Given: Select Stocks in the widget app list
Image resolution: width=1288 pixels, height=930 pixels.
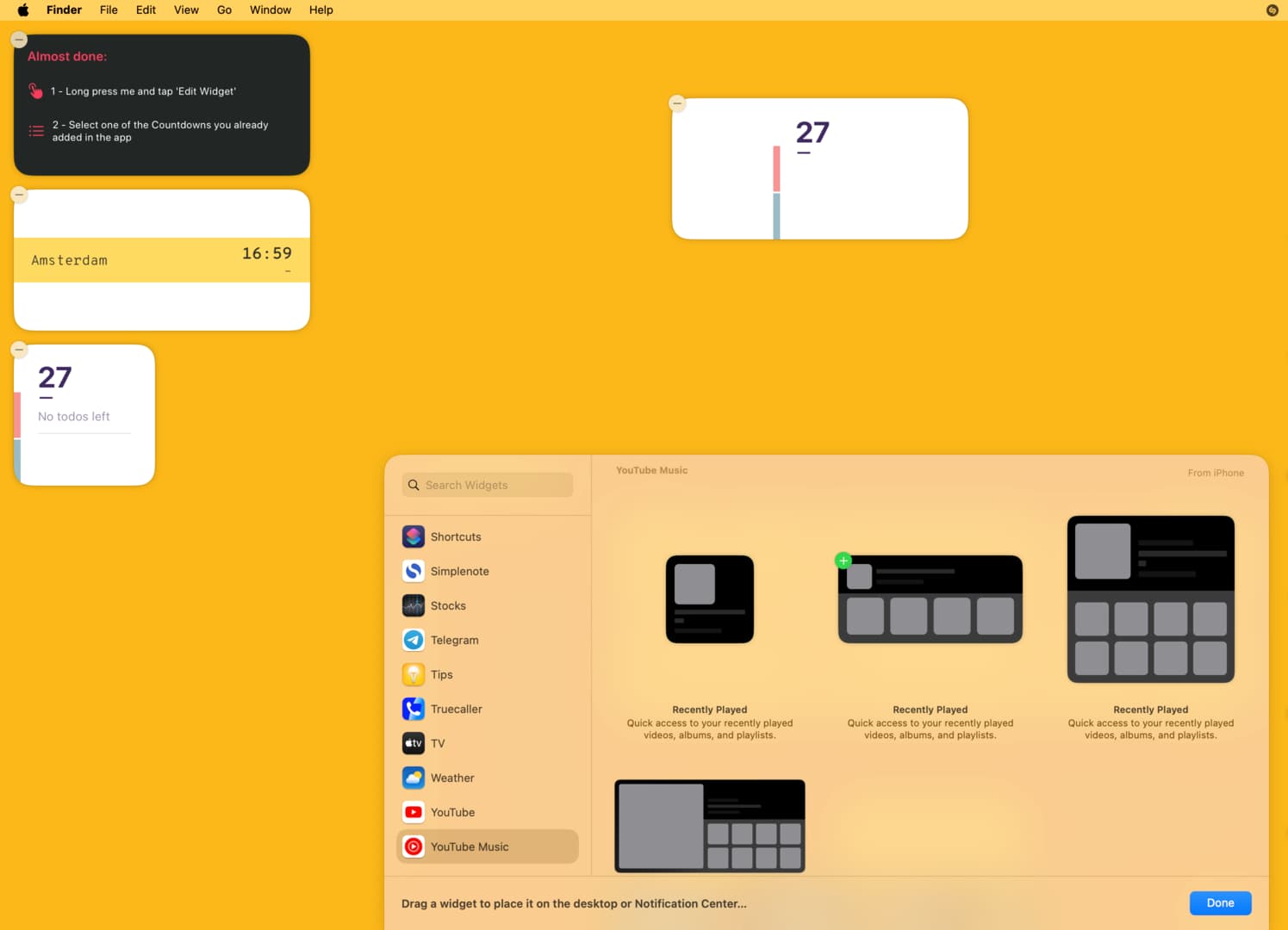Looking at the screenshot, I should point(488,605).
